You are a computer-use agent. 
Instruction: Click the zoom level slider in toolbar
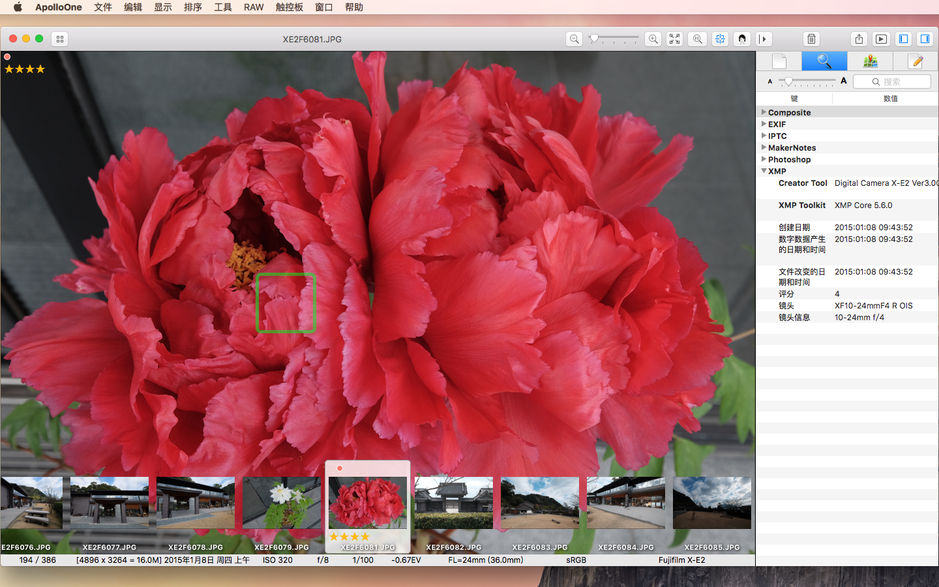point(614,39)
